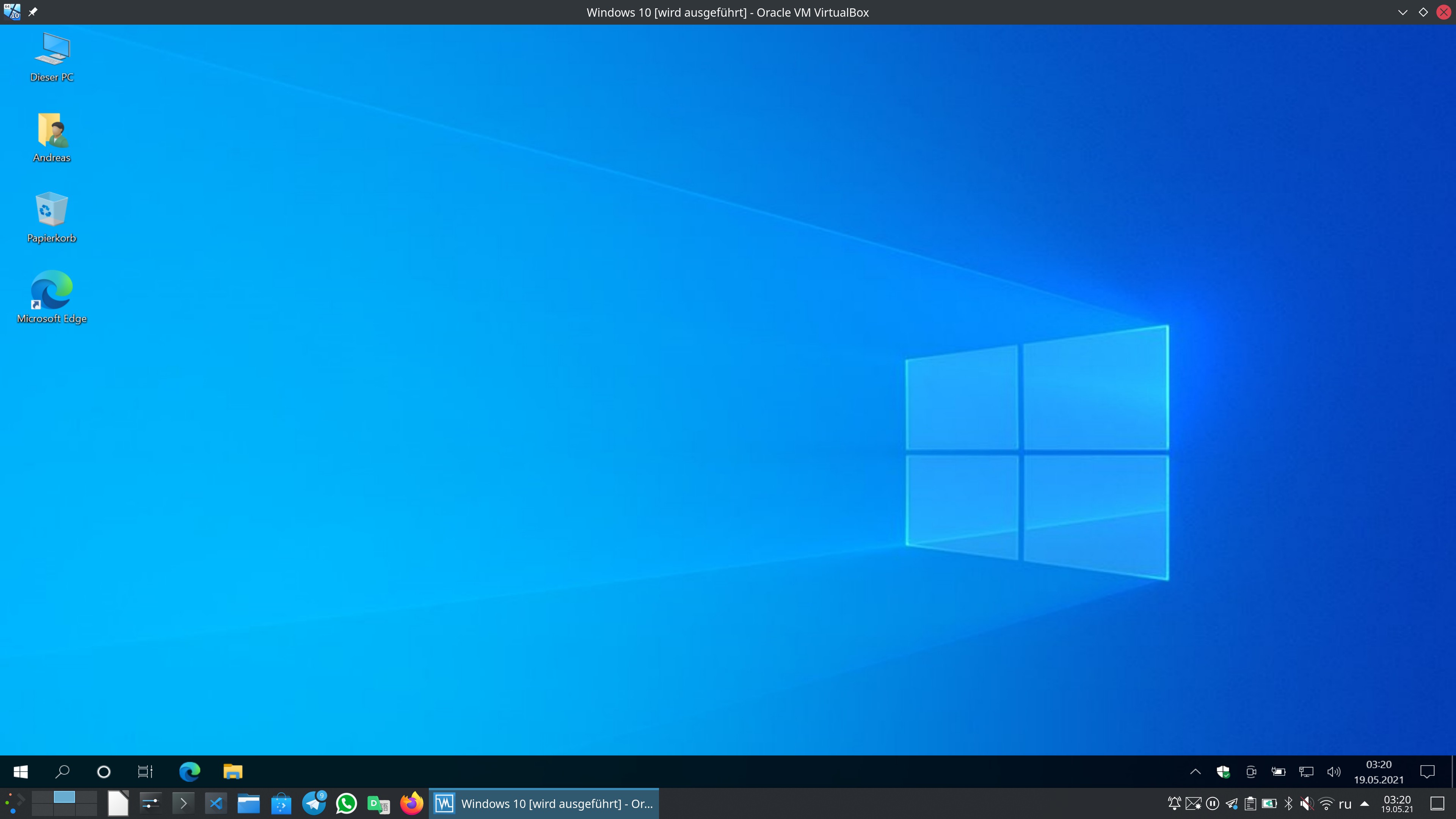Open Discover software store bag icon
1456x819 pixels.
(x=281, y=804)
